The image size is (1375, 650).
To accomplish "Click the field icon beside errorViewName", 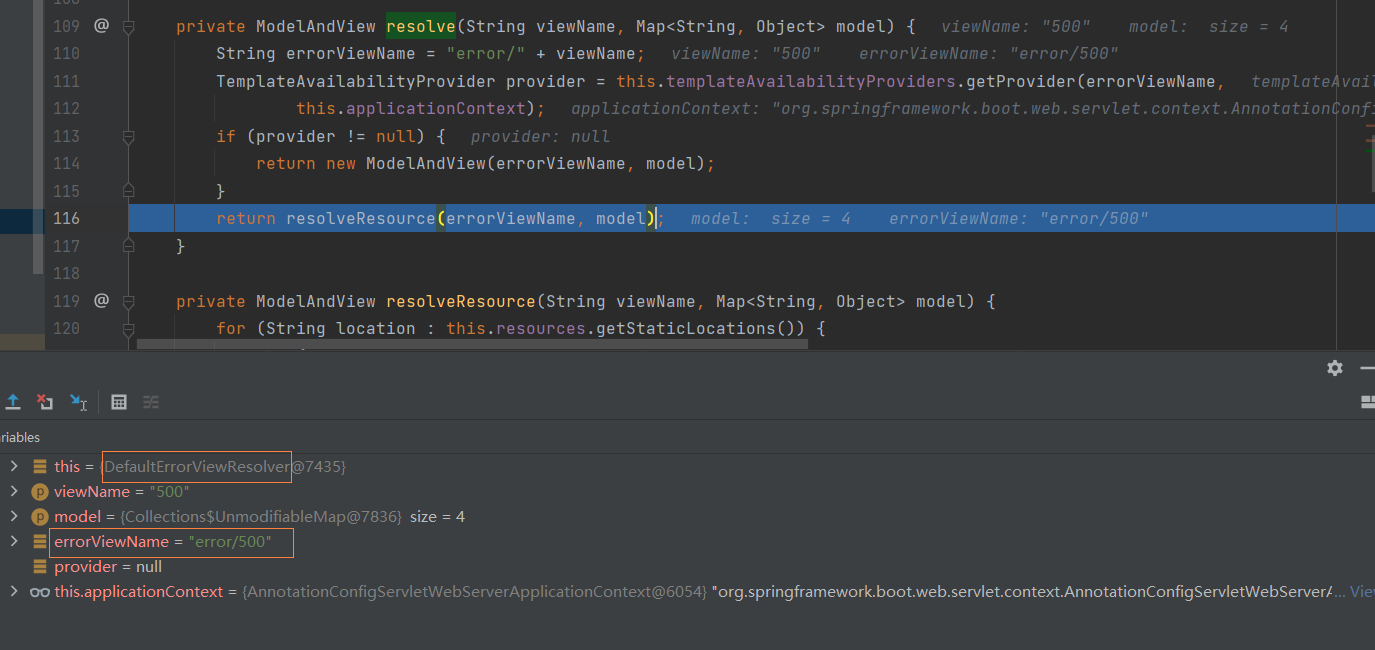I will pos(40,542).
